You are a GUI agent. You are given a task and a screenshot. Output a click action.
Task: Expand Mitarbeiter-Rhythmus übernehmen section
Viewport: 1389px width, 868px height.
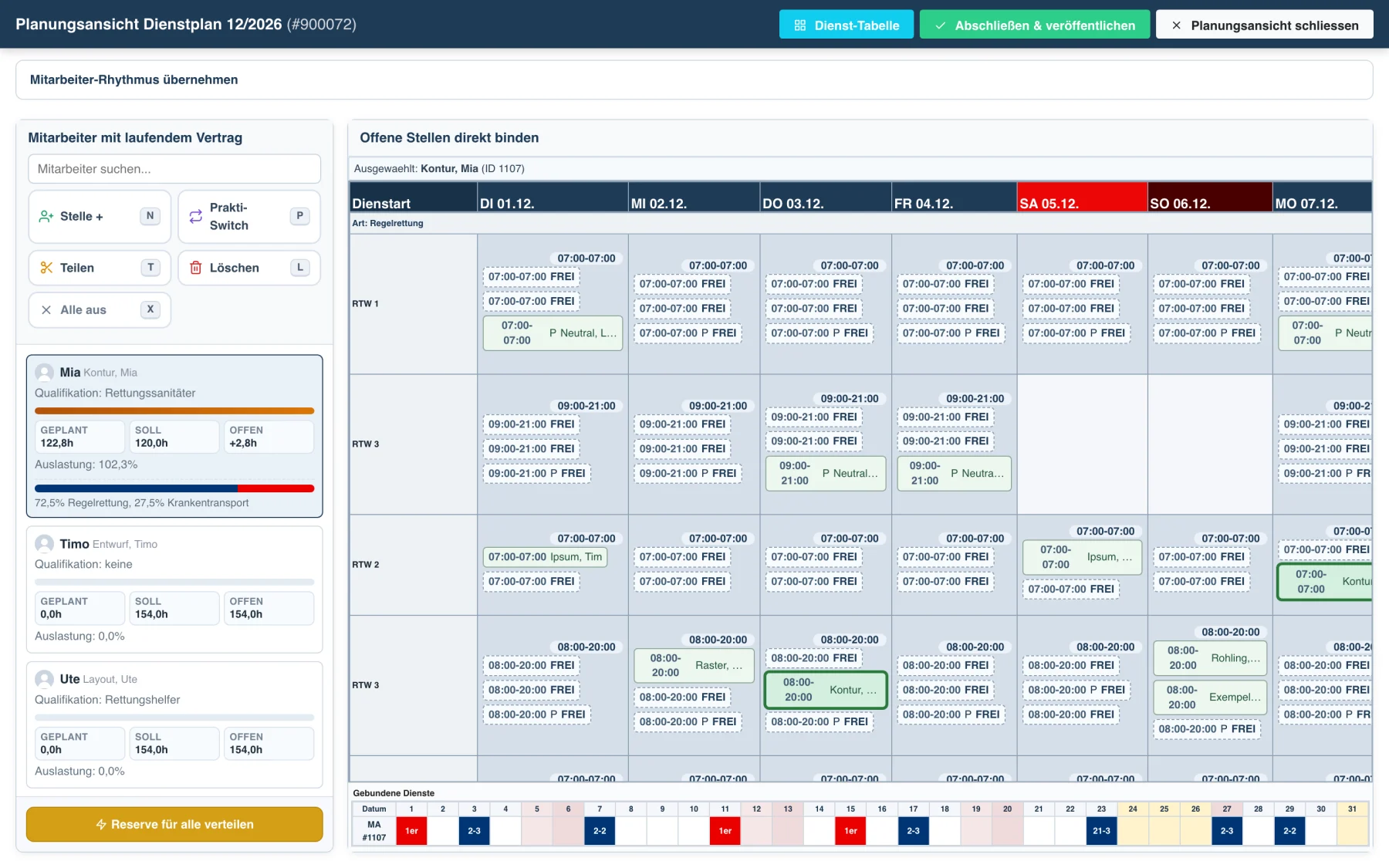pyautogui.click(x=694, y=79)
